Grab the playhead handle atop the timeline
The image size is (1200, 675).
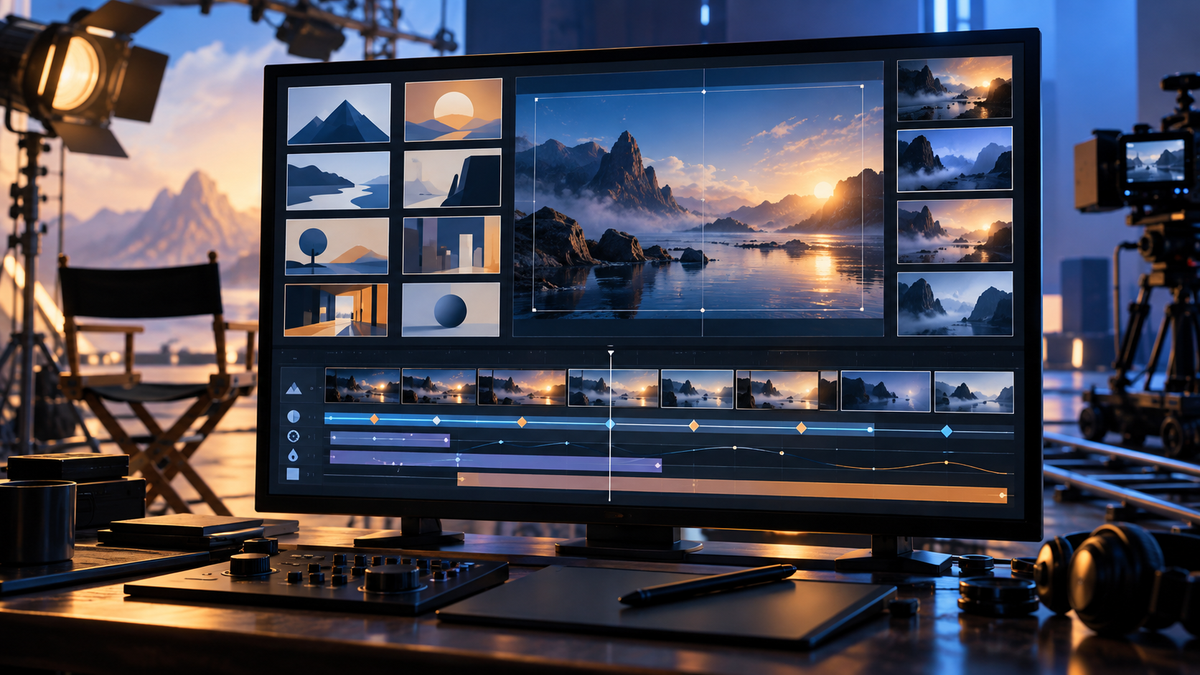[610, 351]
